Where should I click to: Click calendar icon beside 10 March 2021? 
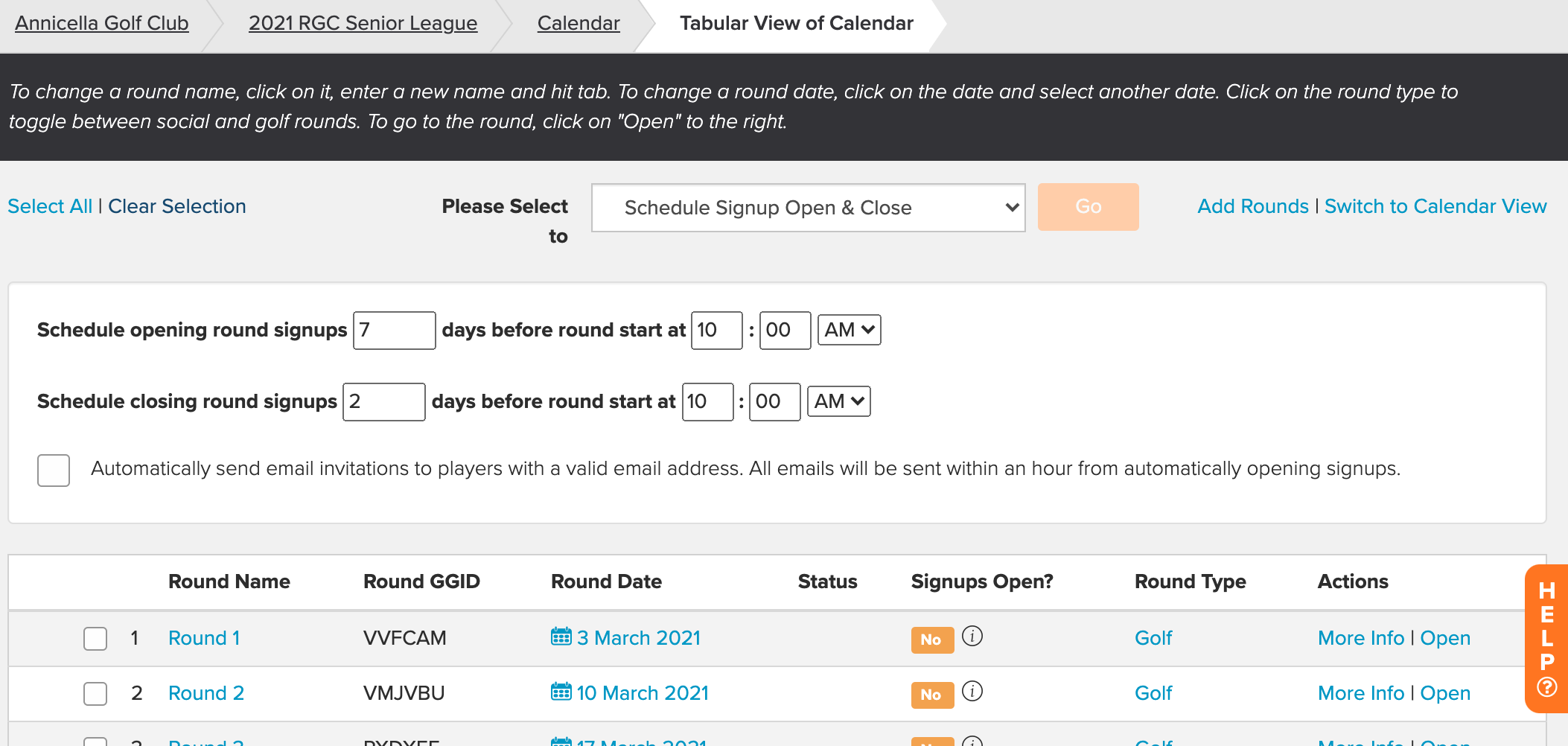[561, 692]
